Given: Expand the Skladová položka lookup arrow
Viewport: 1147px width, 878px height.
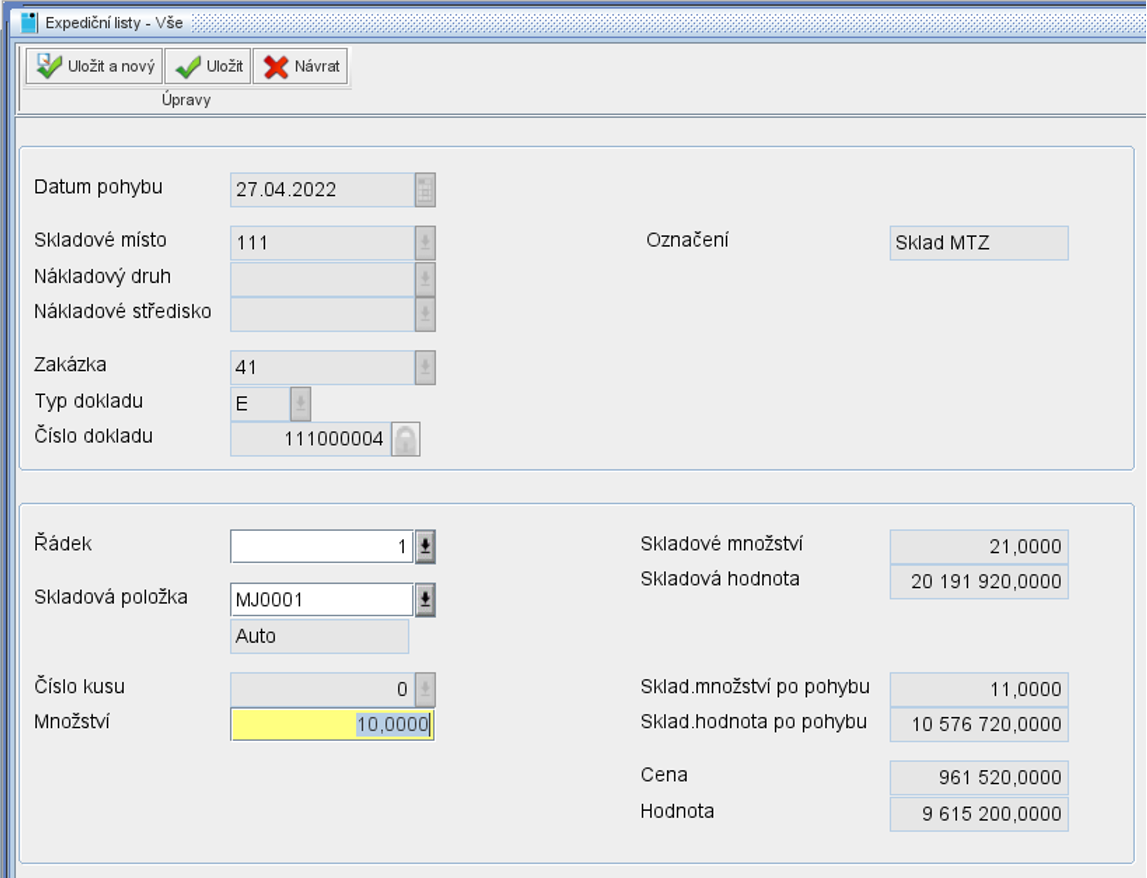Looking at the screenshot, I should pyautogui.click(x=425, y=600).
